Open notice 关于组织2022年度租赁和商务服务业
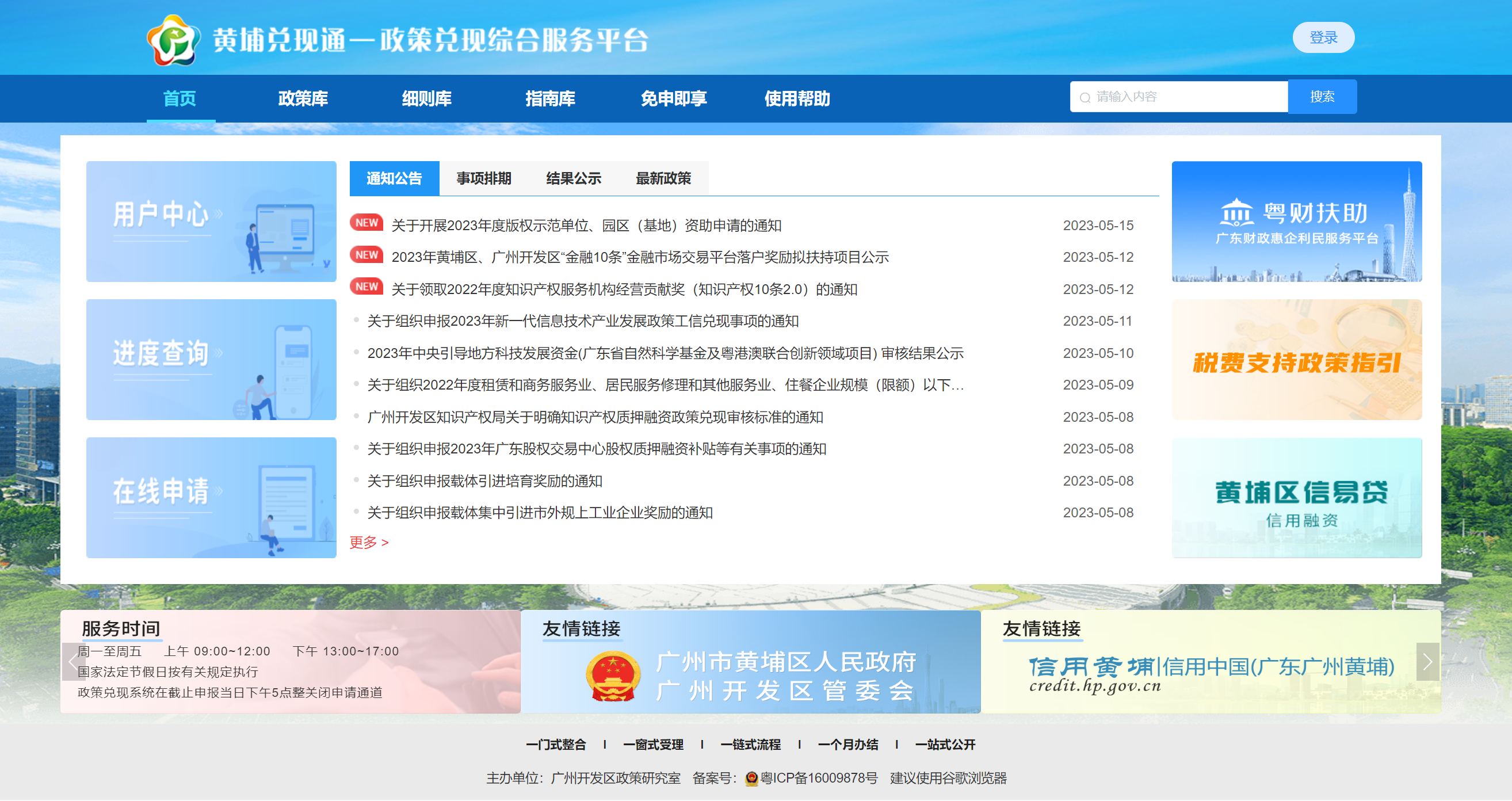1512x801 pixels. click(666, 385)
